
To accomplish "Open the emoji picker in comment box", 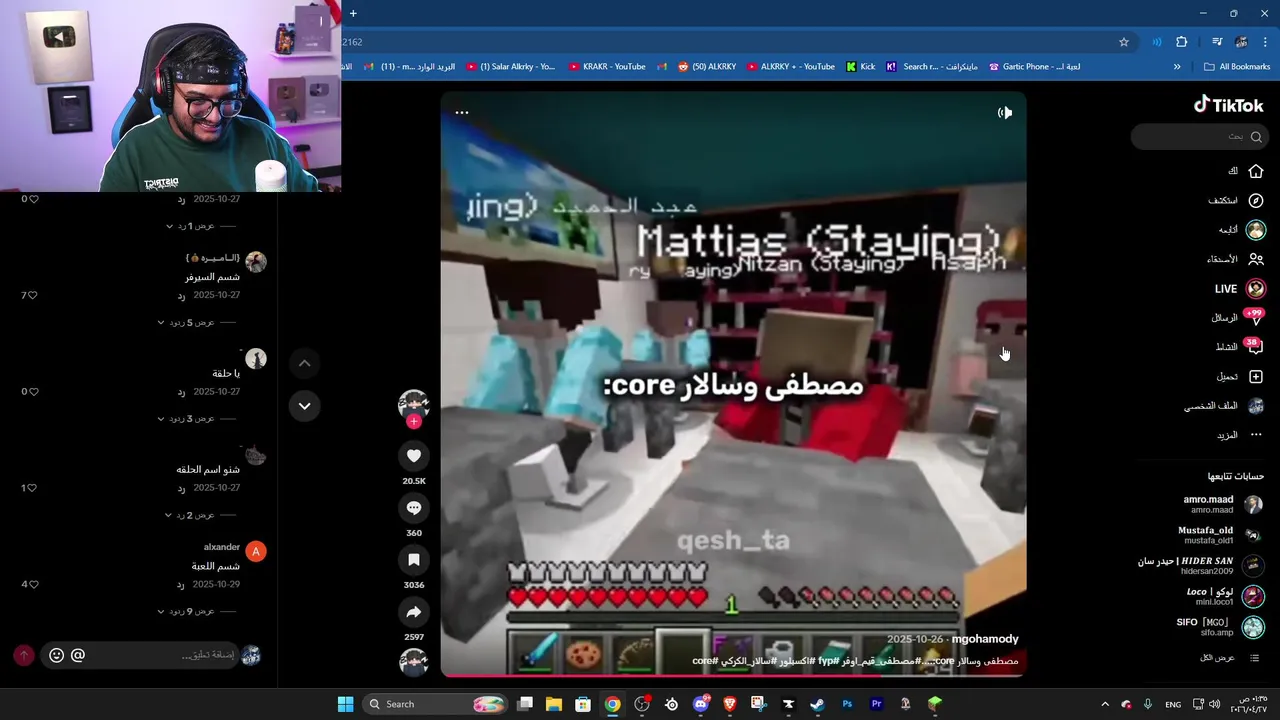I will tap(57, 655).
